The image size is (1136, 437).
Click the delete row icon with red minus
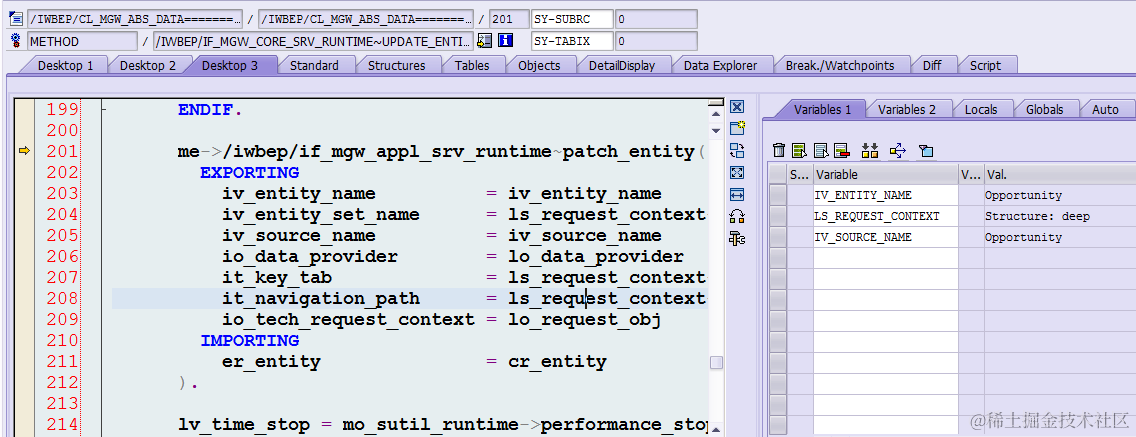pos(841,151)
